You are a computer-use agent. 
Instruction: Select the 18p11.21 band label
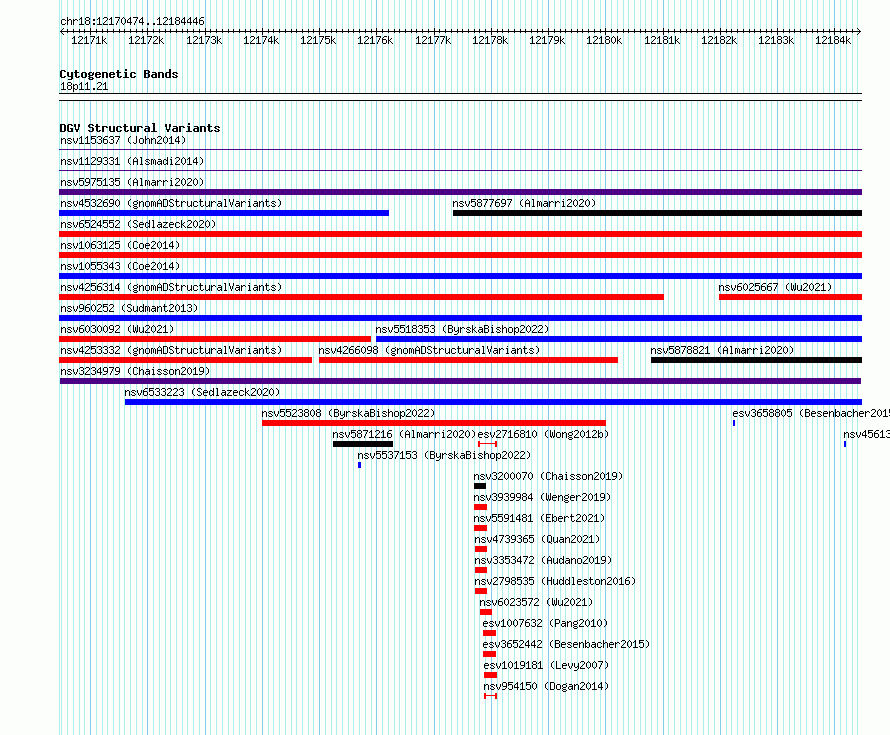[x=84, y=86]
